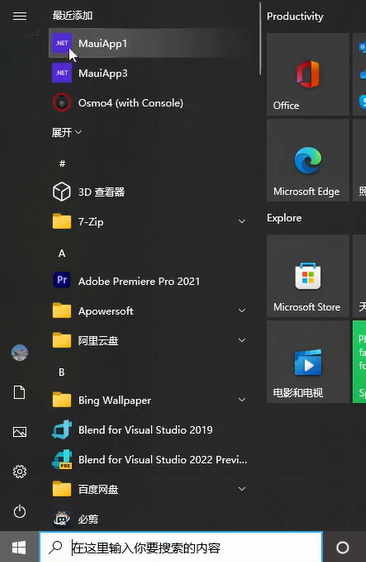Open the 电影和电视 tile
Viewport: 366px width, 562px height.
(308, 362)
